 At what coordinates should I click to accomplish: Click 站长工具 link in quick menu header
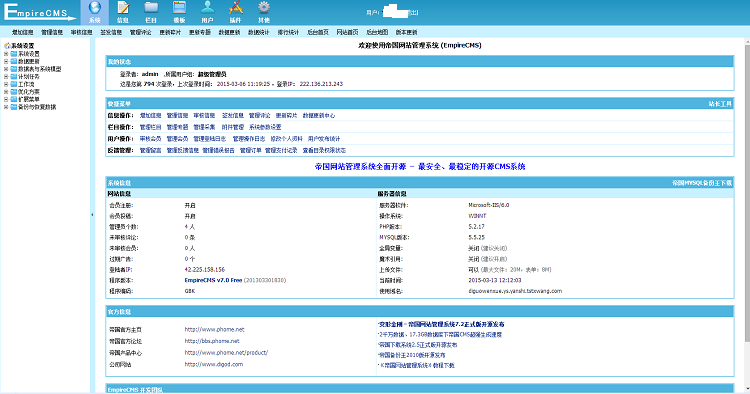pyautogui.click(x=720, y=104)
